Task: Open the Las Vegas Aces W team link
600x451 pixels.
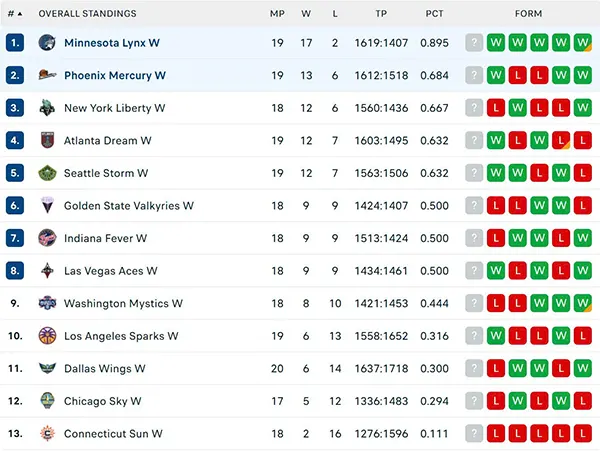Action: pos(111,271)
